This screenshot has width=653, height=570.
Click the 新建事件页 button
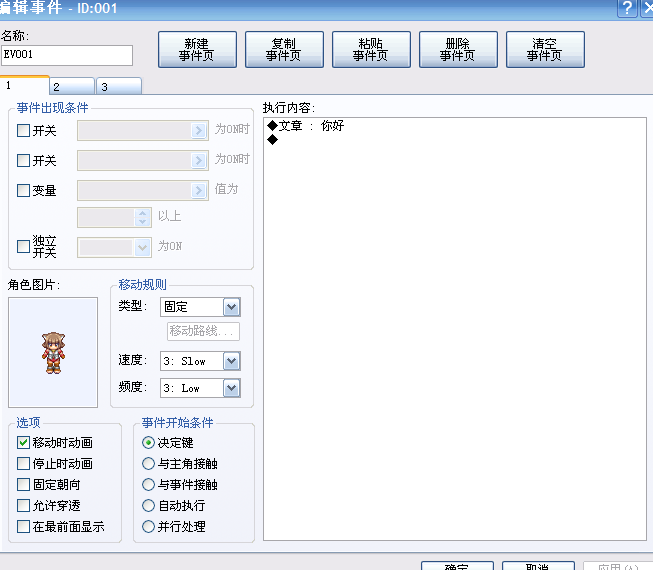pyautogui.click(x=197, y=50)
